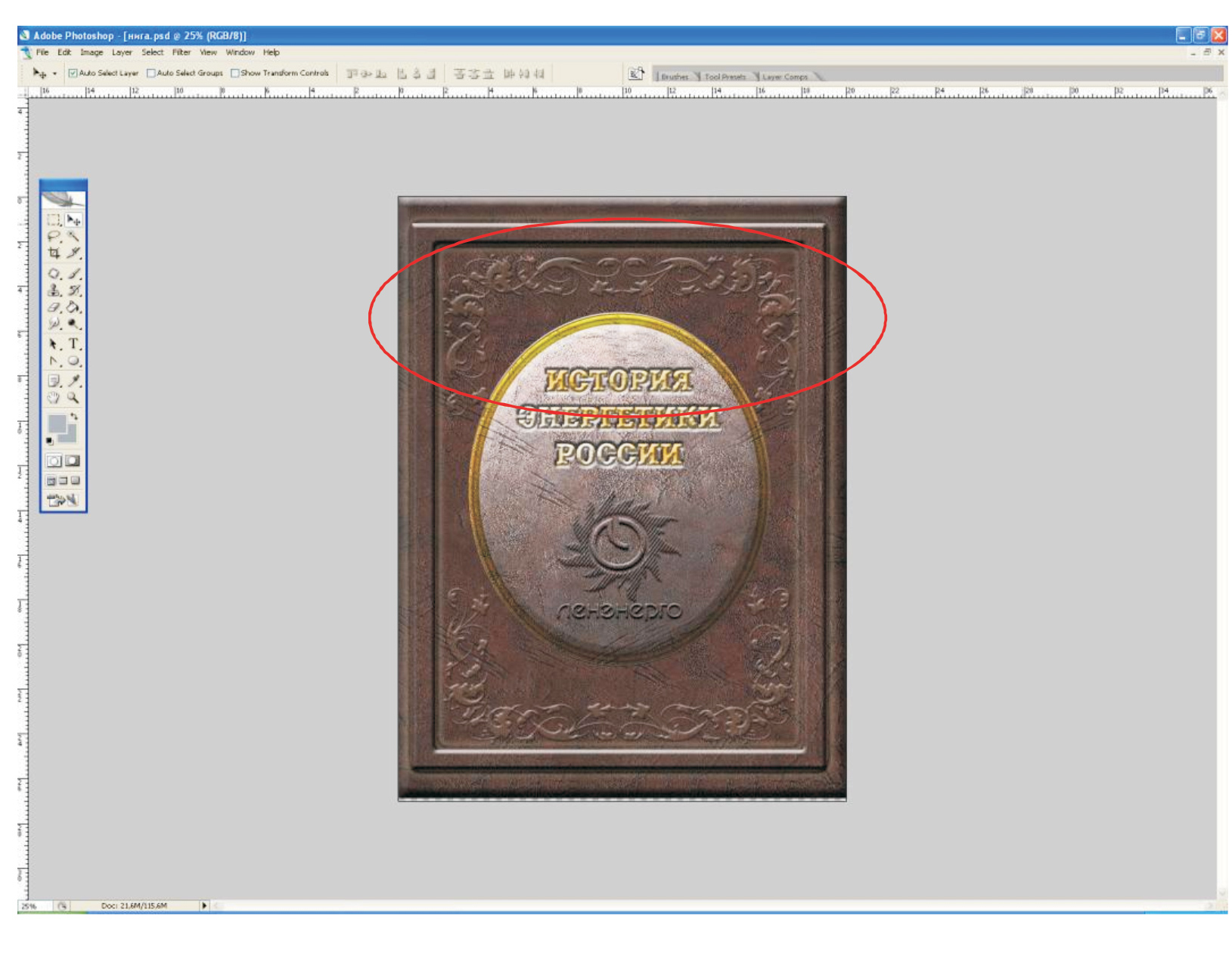
Task: Select the Crop tool
Action: tap(54, 253)
